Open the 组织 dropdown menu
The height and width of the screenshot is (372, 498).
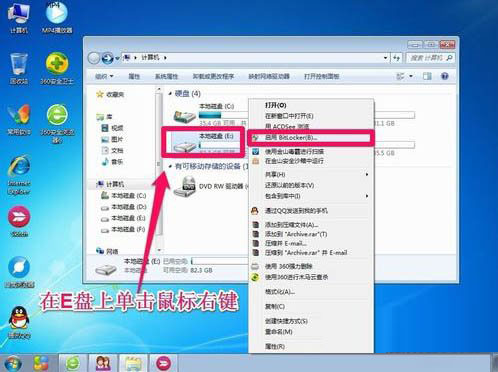[x=104, y=76]
